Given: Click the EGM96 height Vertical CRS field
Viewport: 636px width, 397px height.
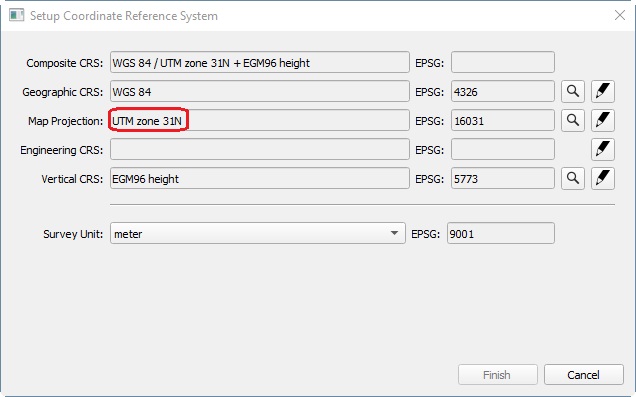Looking at the screenshot, I should [x=260, y=178].
